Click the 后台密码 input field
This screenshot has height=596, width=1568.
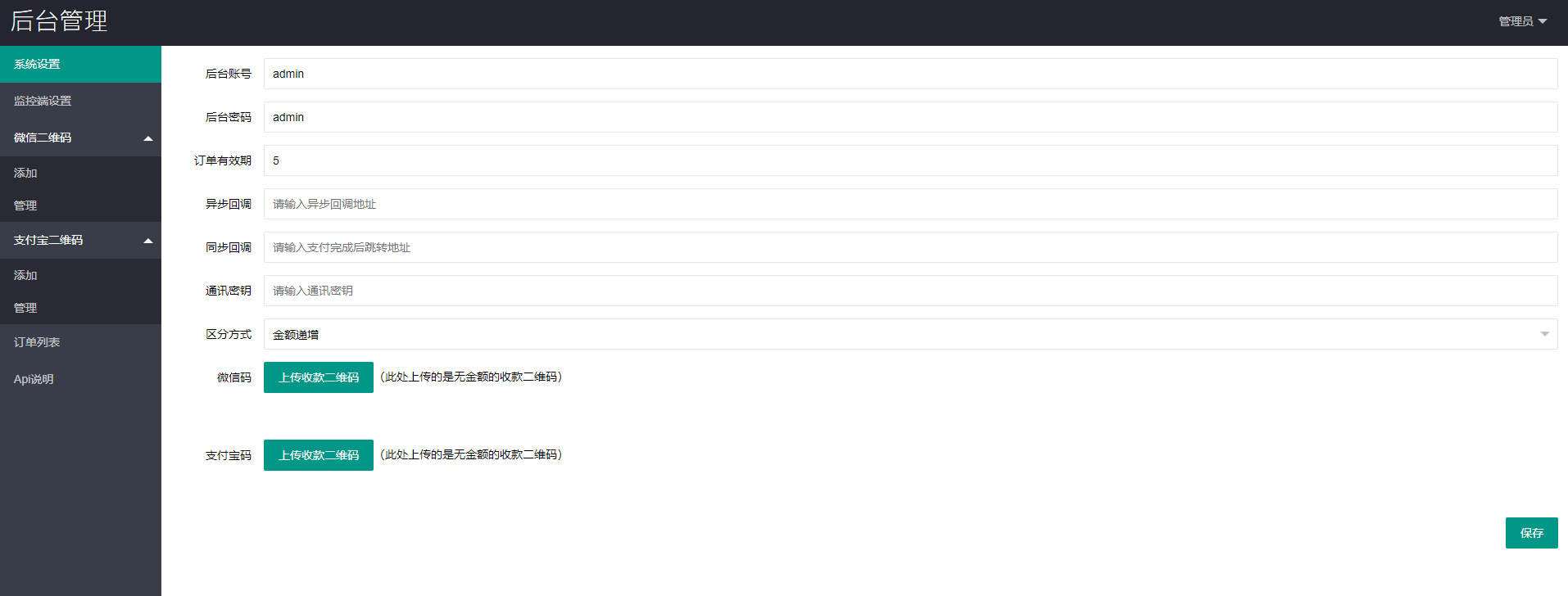pos(909,117)
